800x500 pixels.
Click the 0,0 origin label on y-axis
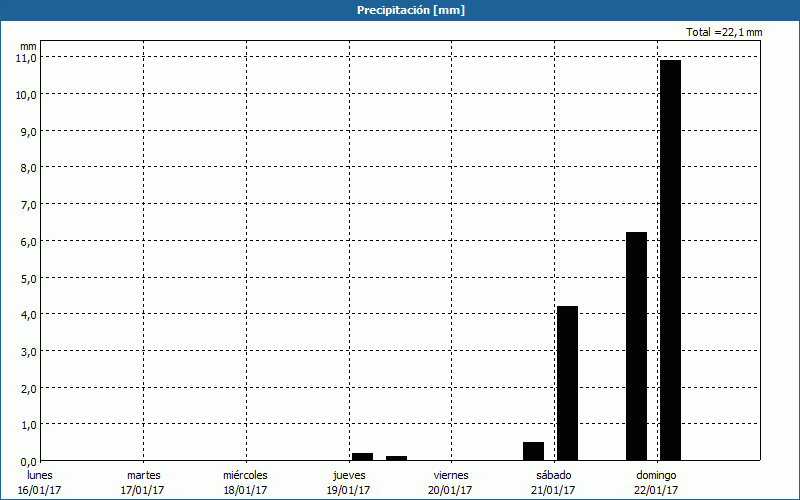click(26, 461)
